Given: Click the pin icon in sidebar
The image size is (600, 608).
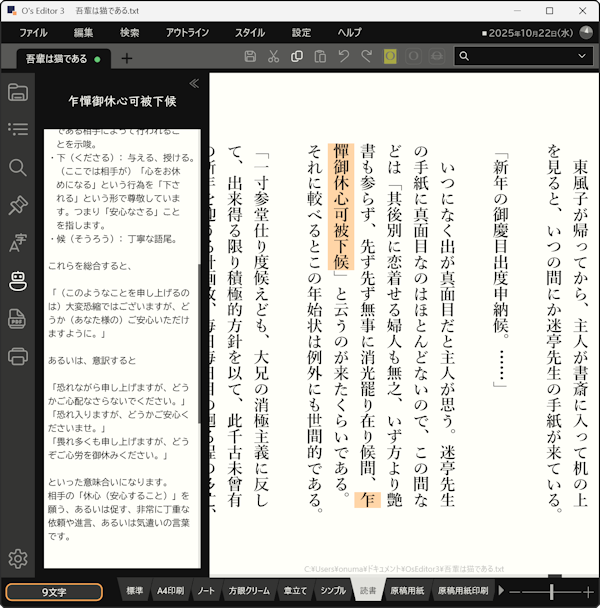Looking at the screenshot, I should tap(17, 205).
